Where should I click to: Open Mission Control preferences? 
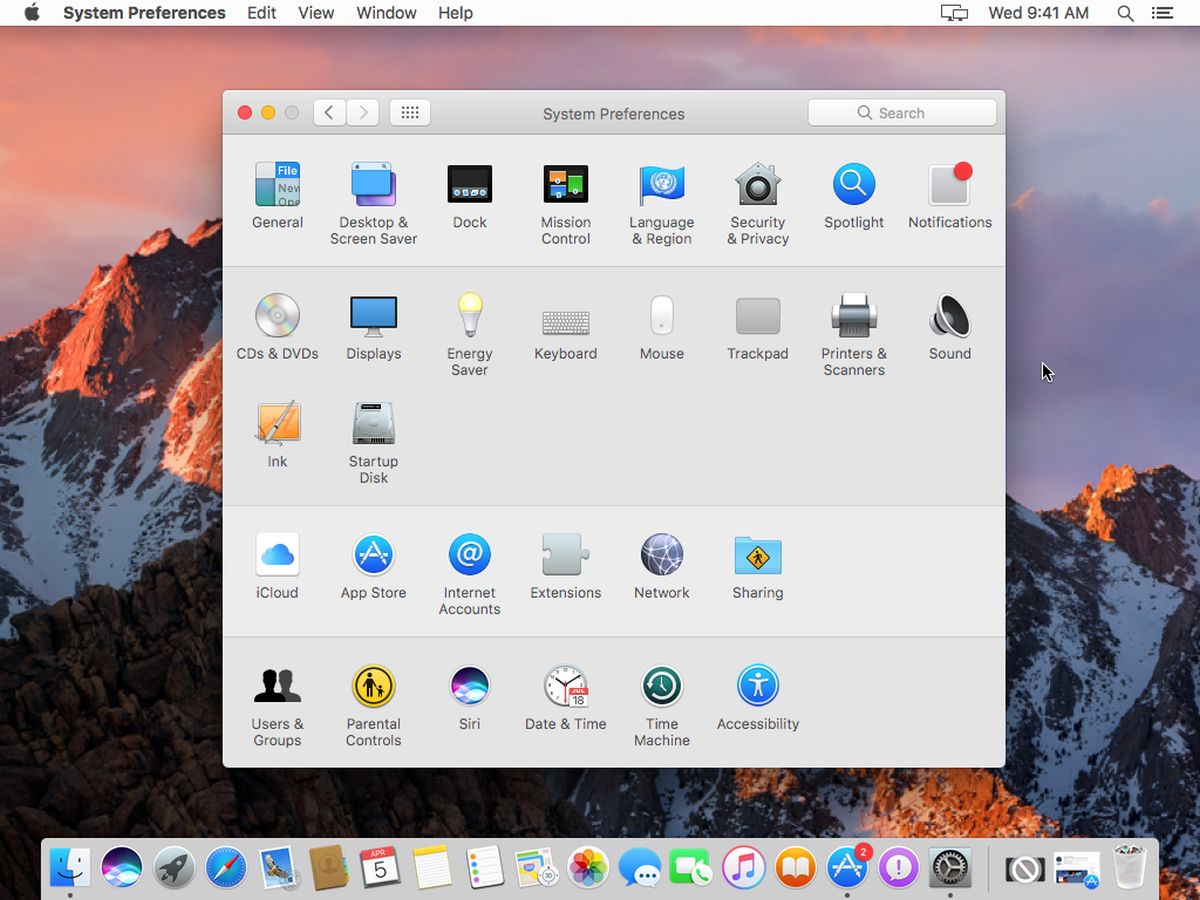(x=565, y=204)
